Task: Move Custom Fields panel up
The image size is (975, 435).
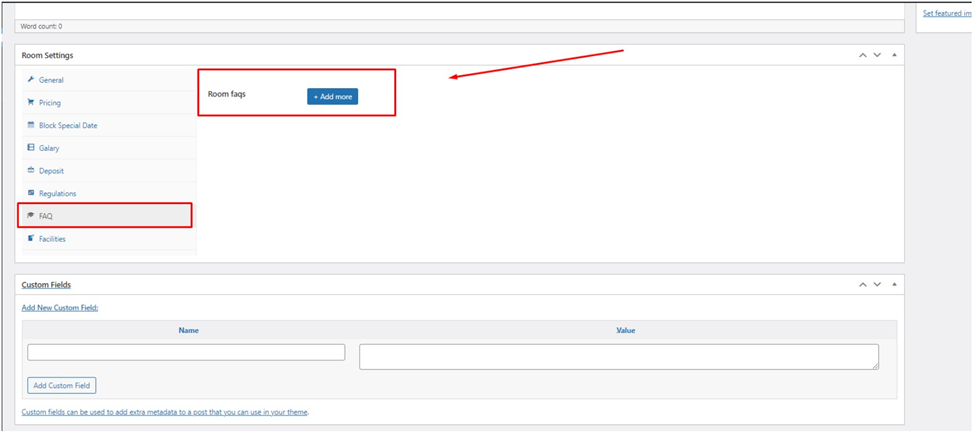Action: click(x=863, y=285)
